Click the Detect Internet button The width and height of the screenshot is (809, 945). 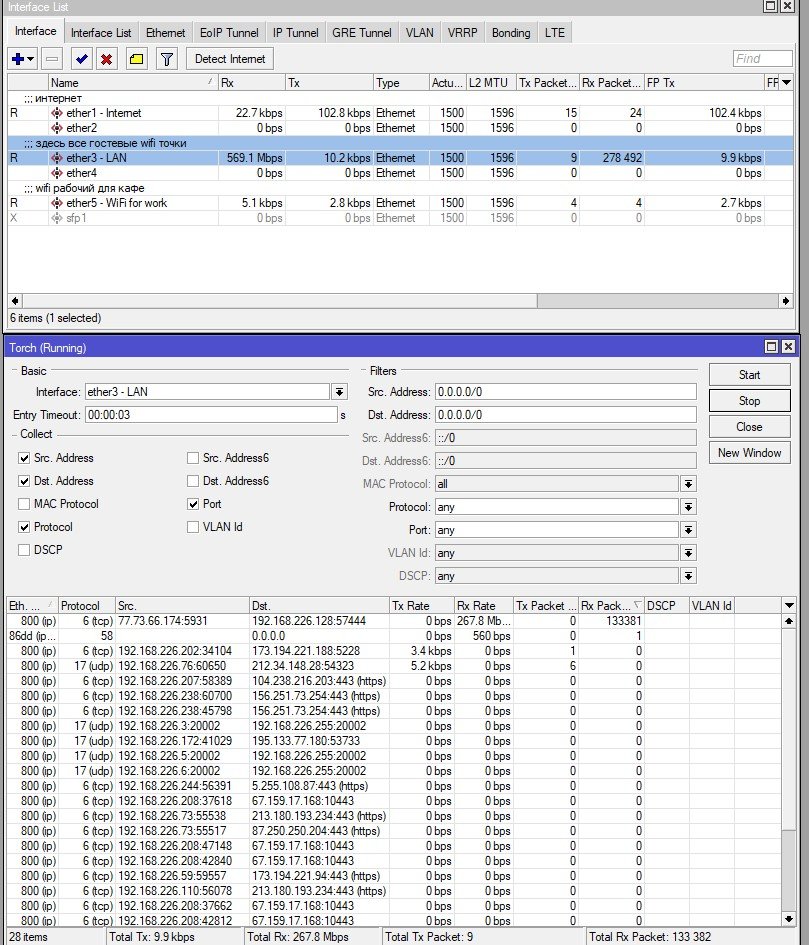[230, 59]
